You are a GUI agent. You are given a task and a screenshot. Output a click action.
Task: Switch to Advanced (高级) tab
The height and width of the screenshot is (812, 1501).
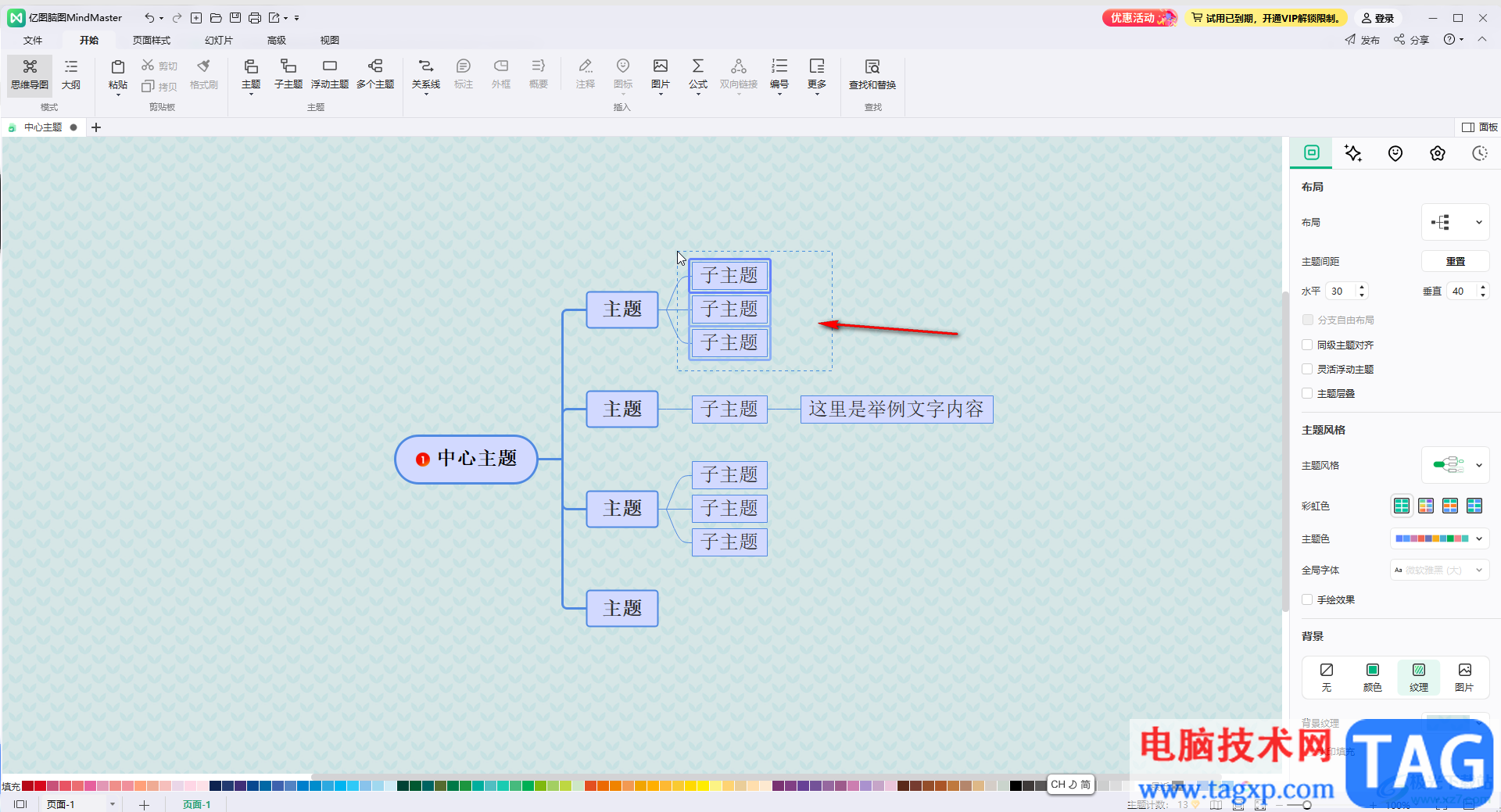[x=277, y=40]
